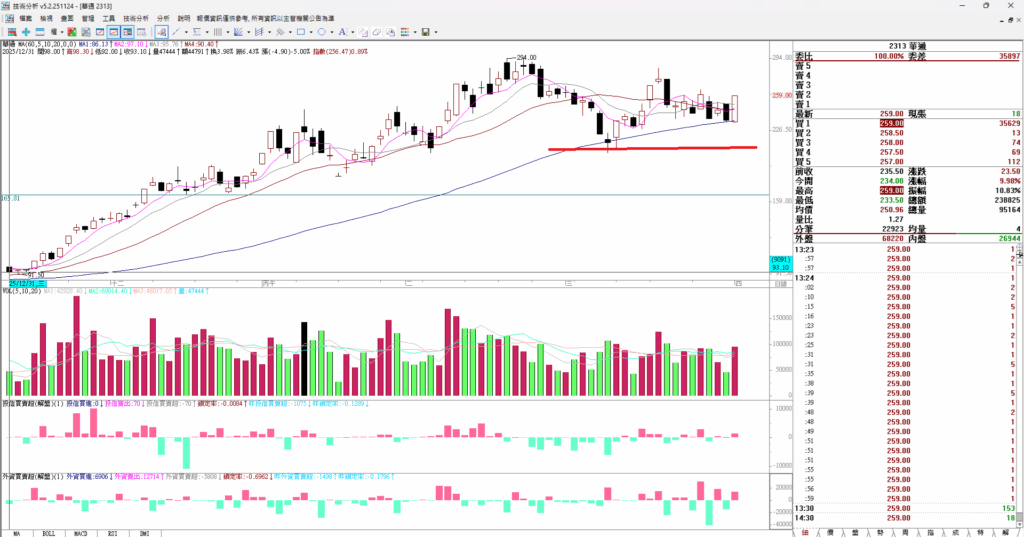Select the rectangle drawing tool

301,31
